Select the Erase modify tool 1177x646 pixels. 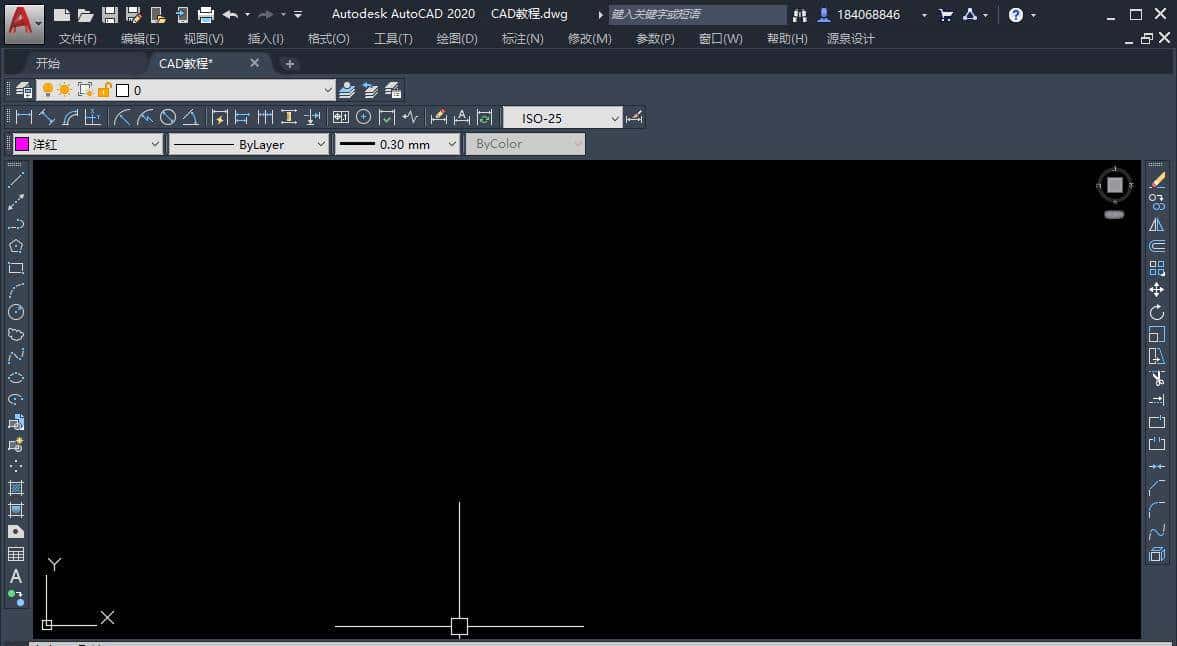1157,181
